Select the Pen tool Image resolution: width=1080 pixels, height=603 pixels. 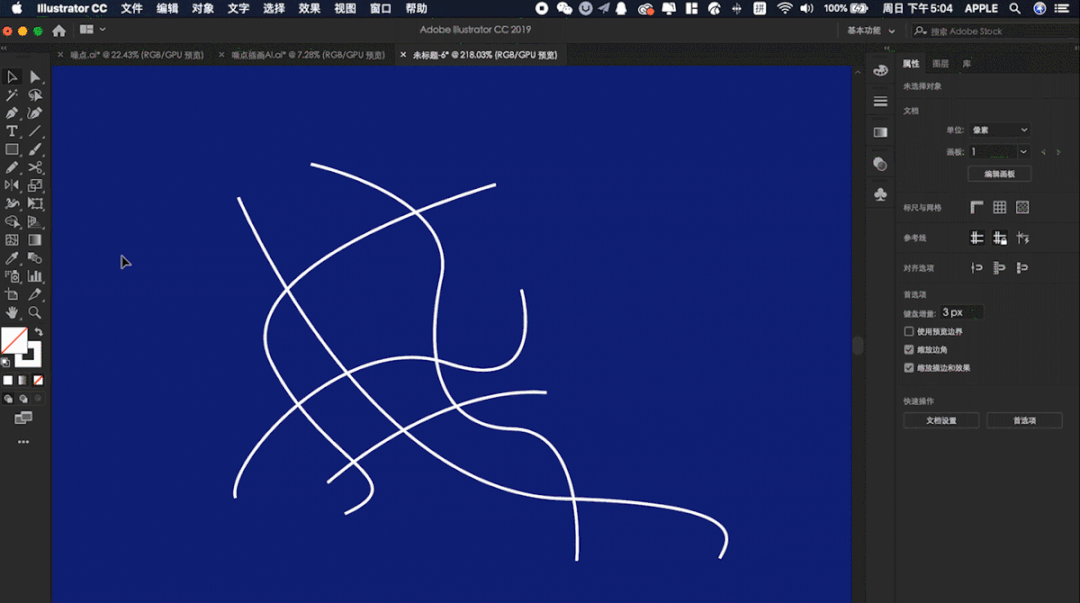[x=12, y=113]
